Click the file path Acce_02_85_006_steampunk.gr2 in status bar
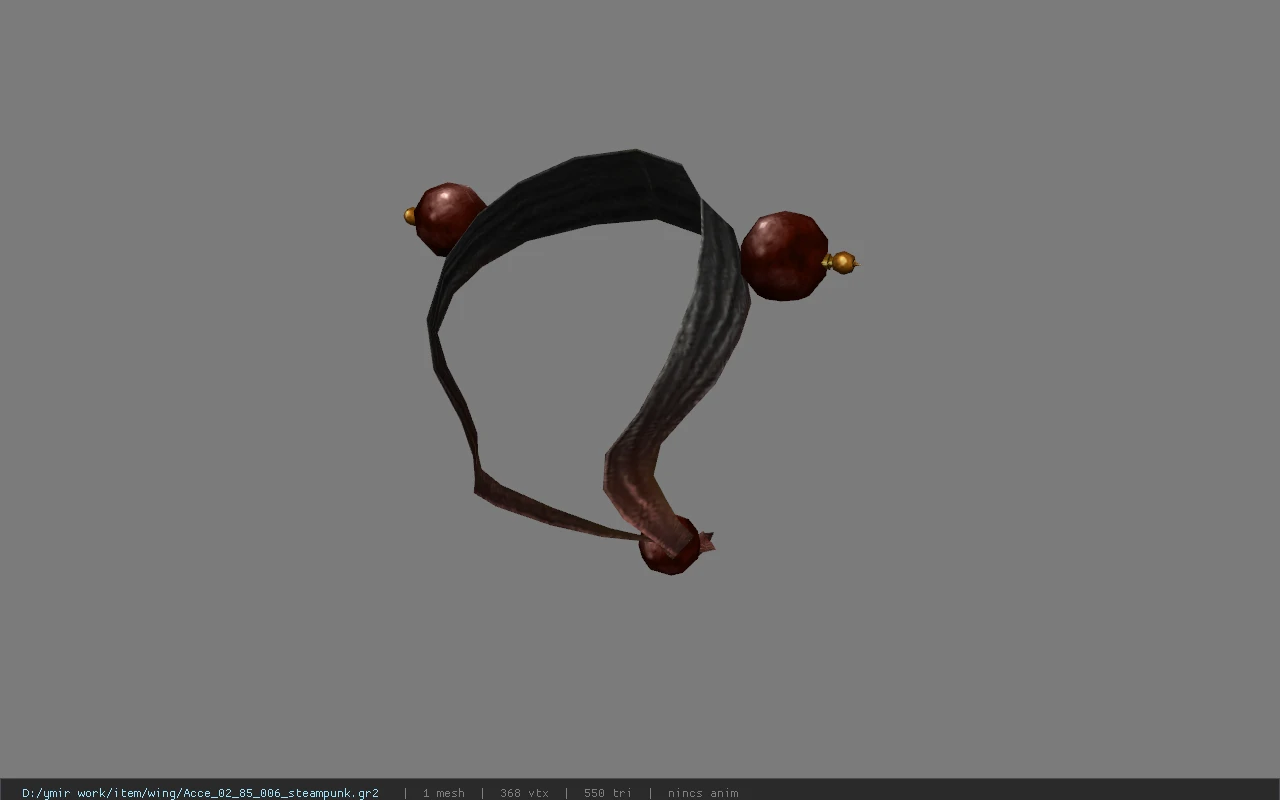Viewport: 1280px width, 800px height. pos(200,793)
